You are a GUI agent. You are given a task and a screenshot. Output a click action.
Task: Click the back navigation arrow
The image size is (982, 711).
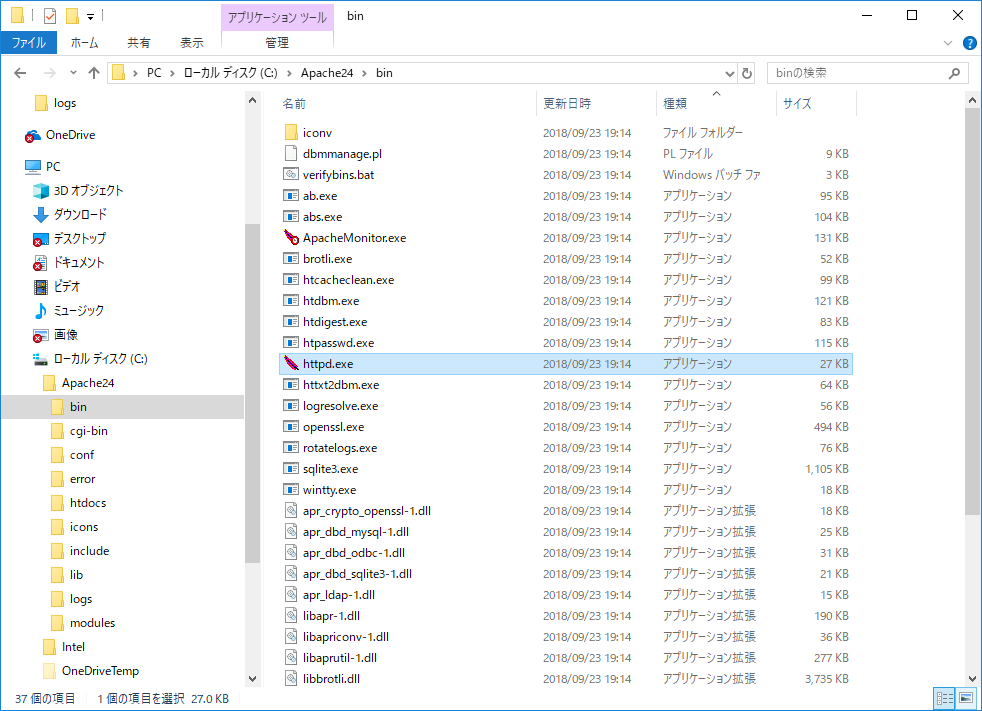(20, 73)
